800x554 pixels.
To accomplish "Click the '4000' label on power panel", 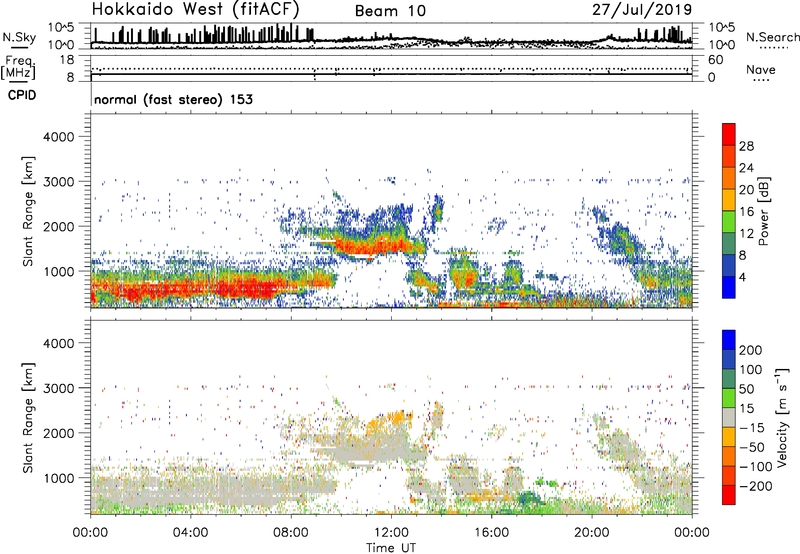I will (x=58, y=137).
